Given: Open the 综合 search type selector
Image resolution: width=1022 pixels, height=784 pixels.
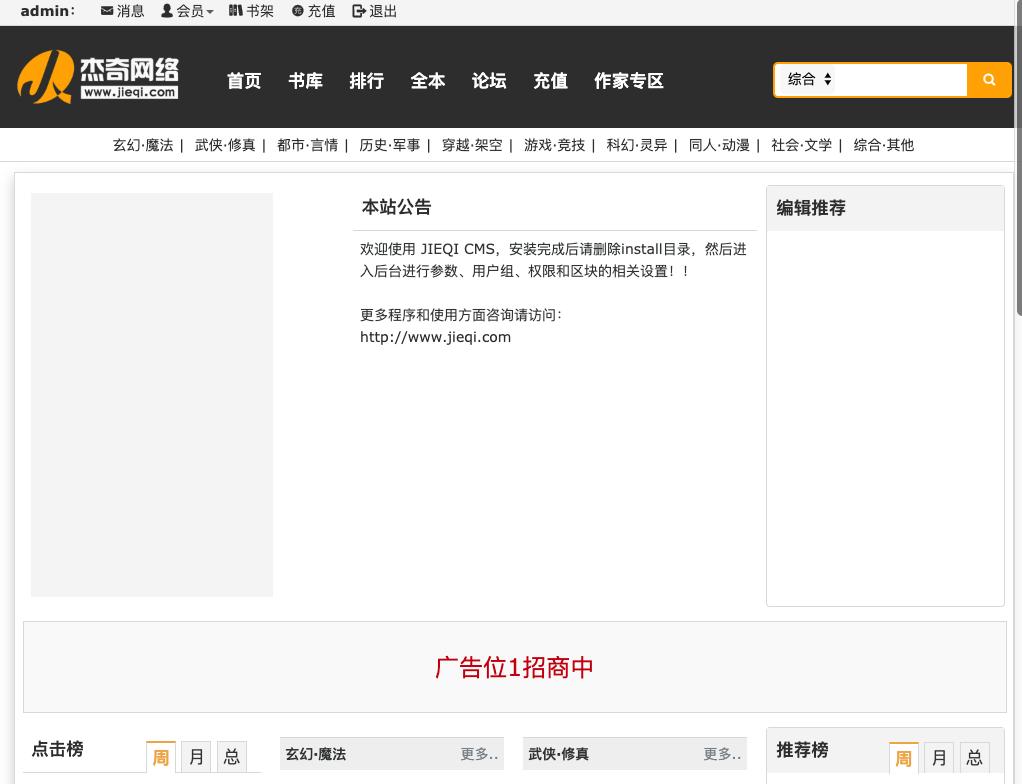Looking at the screenshot, I should (809, 80).
